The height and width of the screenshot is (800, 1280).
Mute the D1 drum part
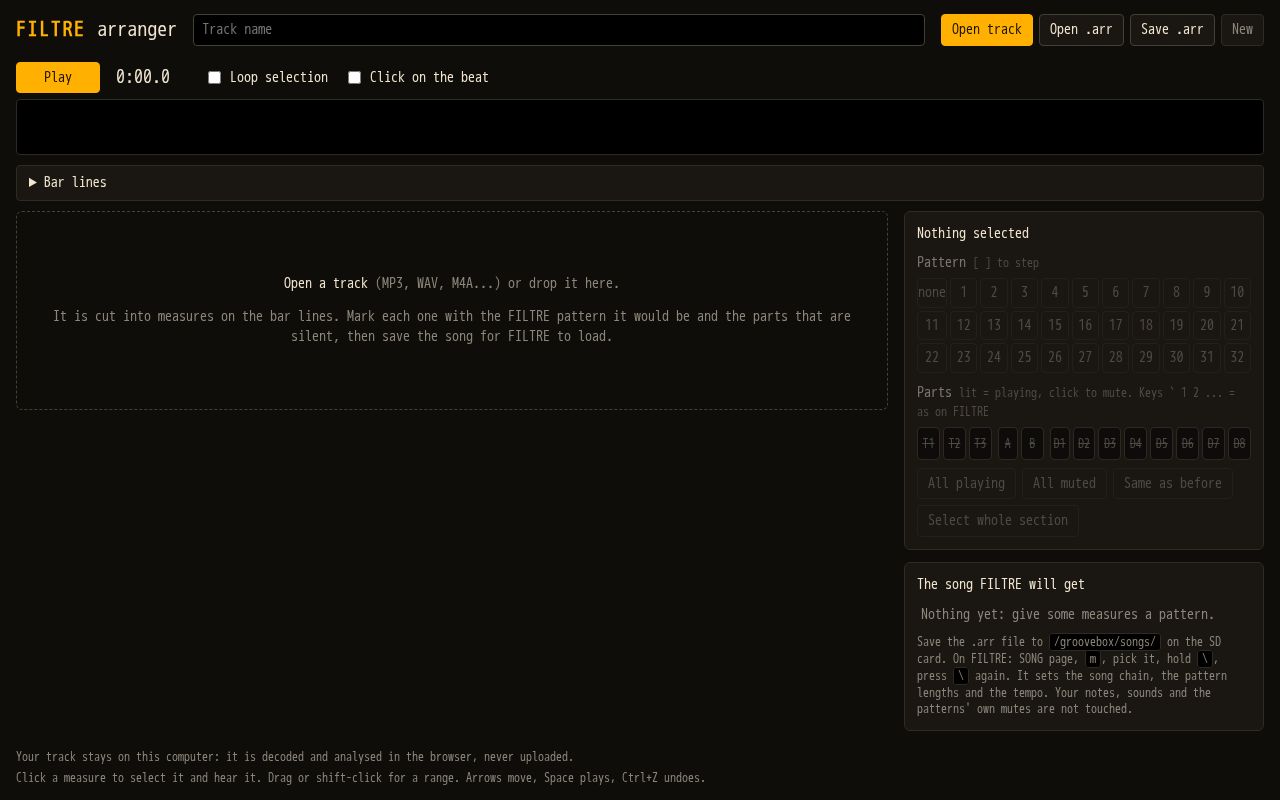coord(1059,444)
